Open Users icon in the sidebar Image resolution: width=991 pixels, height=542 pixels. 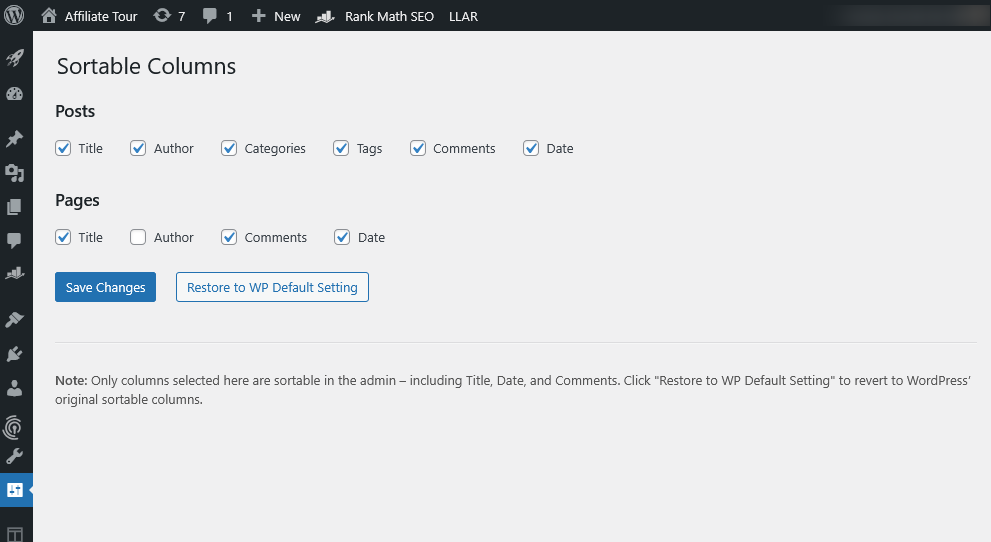[x=15, y=387]
